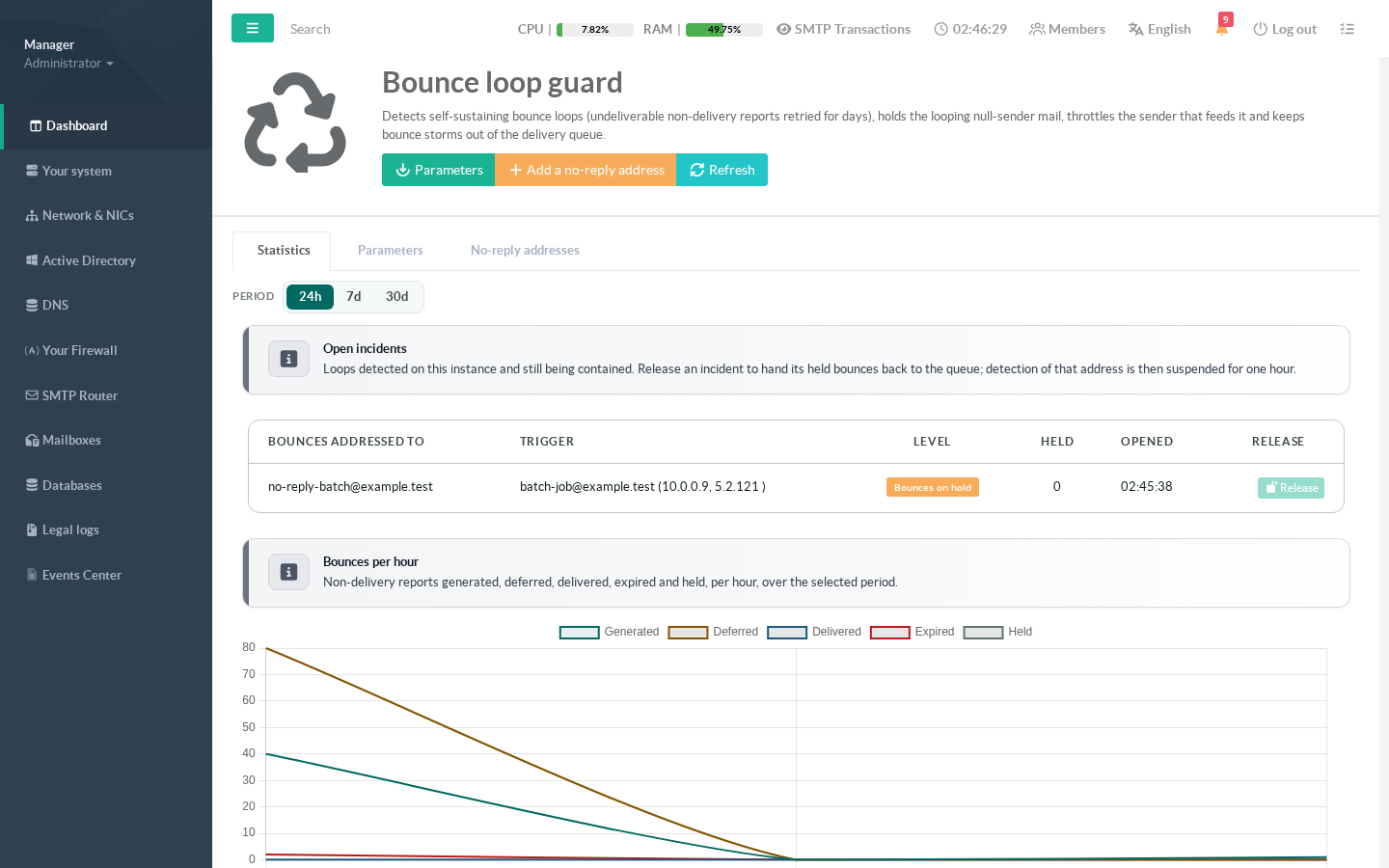Click the 02:46:29 clock
This screenshot has width=1389, height=868.
point(970,29)
